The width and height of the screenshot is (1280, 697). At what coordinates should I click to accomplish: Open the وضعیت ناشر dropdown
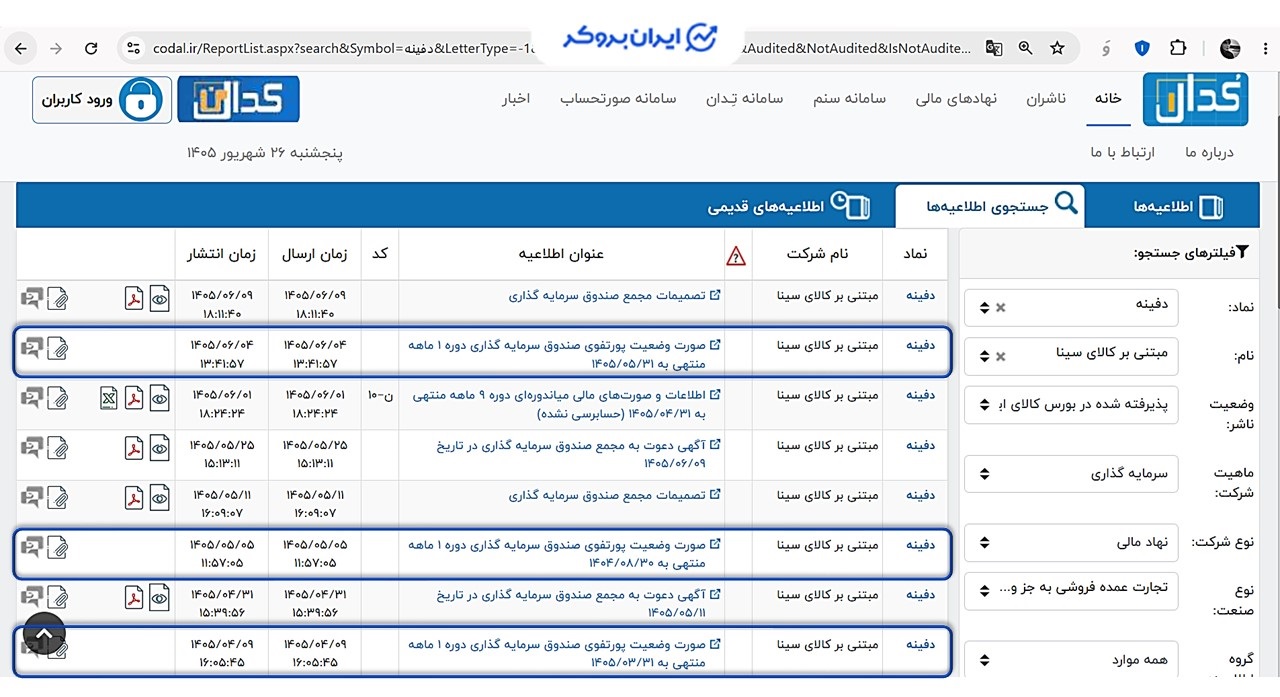[1071, 405]
